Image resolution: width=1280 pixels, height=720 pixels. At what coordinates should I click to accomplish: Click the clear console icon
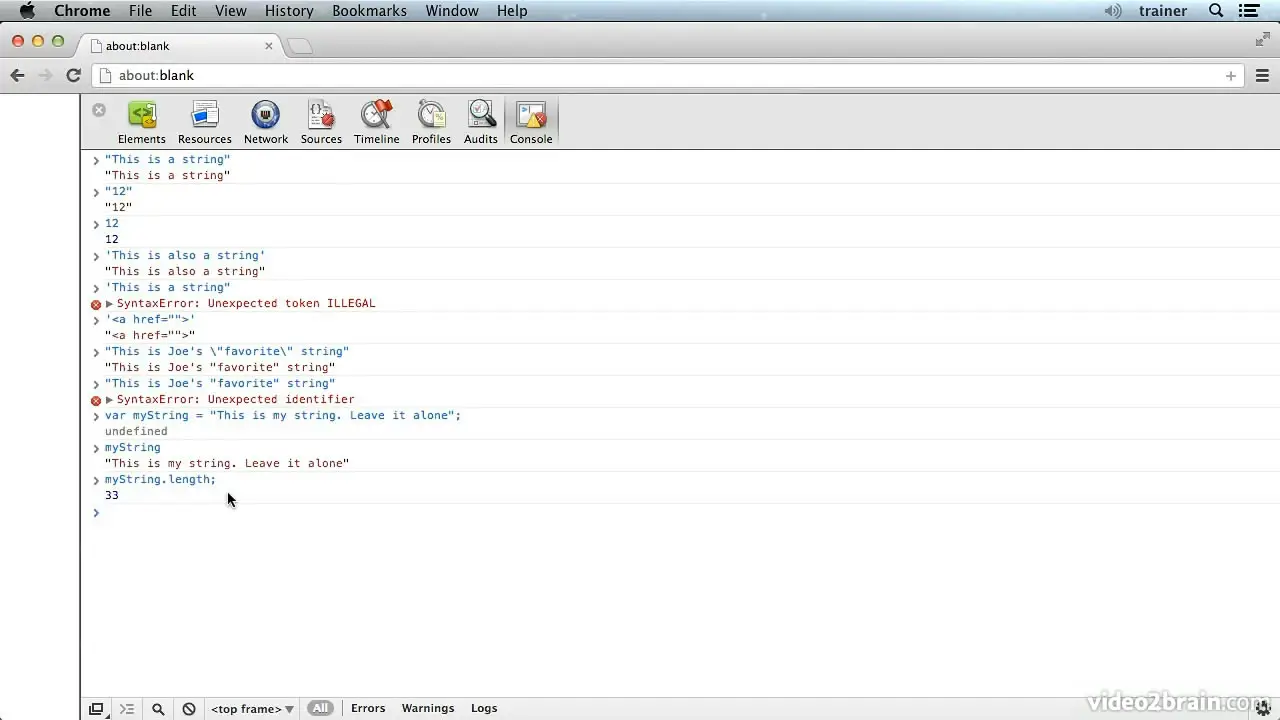coord(189,709)
